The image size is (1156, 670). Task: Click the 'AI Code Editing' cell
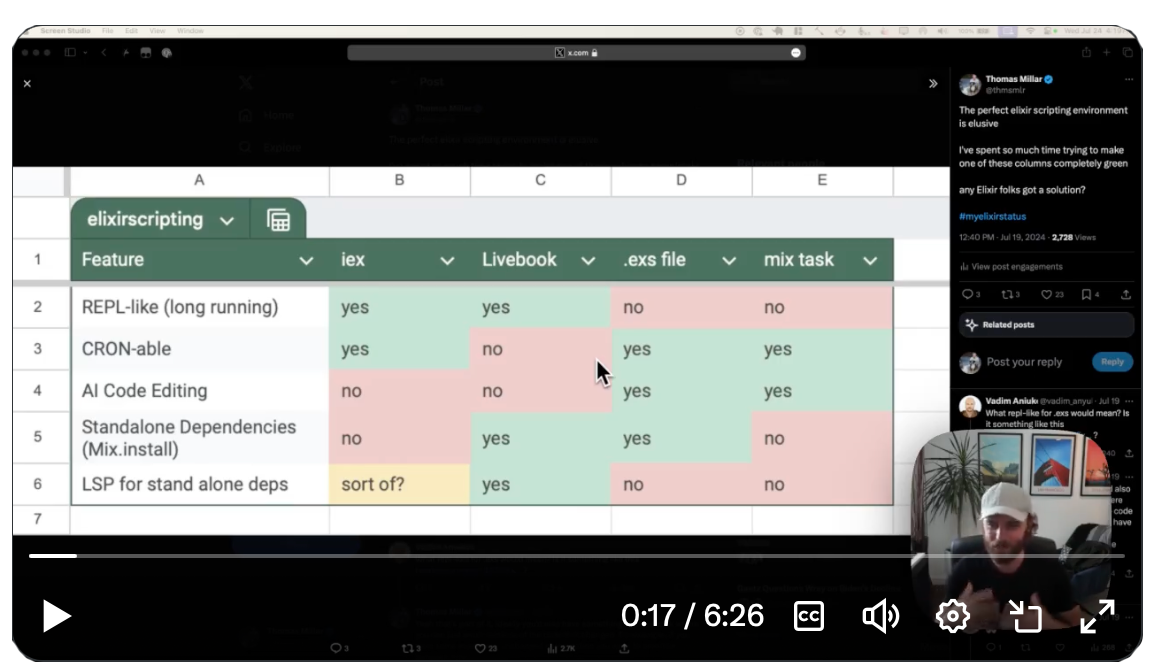pyautogui.click(x=200, y=391)
